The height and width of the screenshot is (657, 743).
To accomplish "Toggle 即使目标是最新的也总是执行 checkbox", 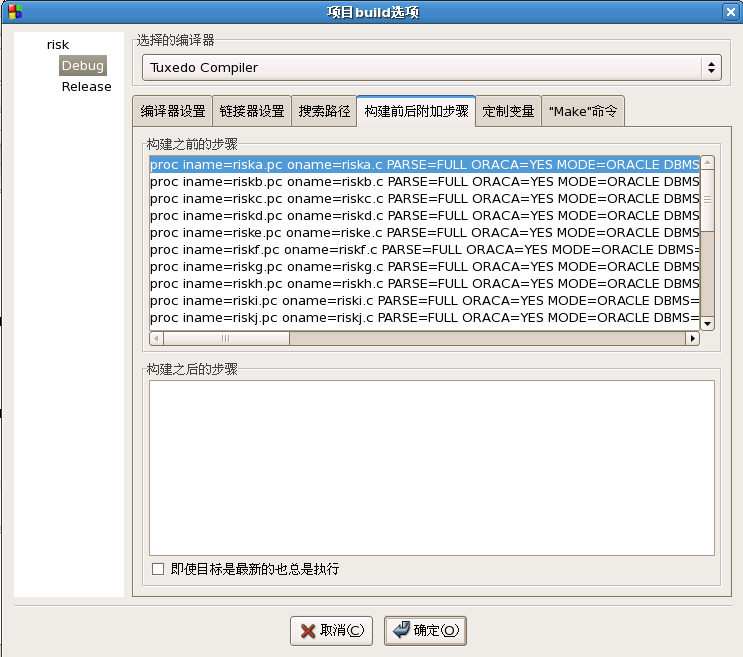I will (x=158, y=569).
